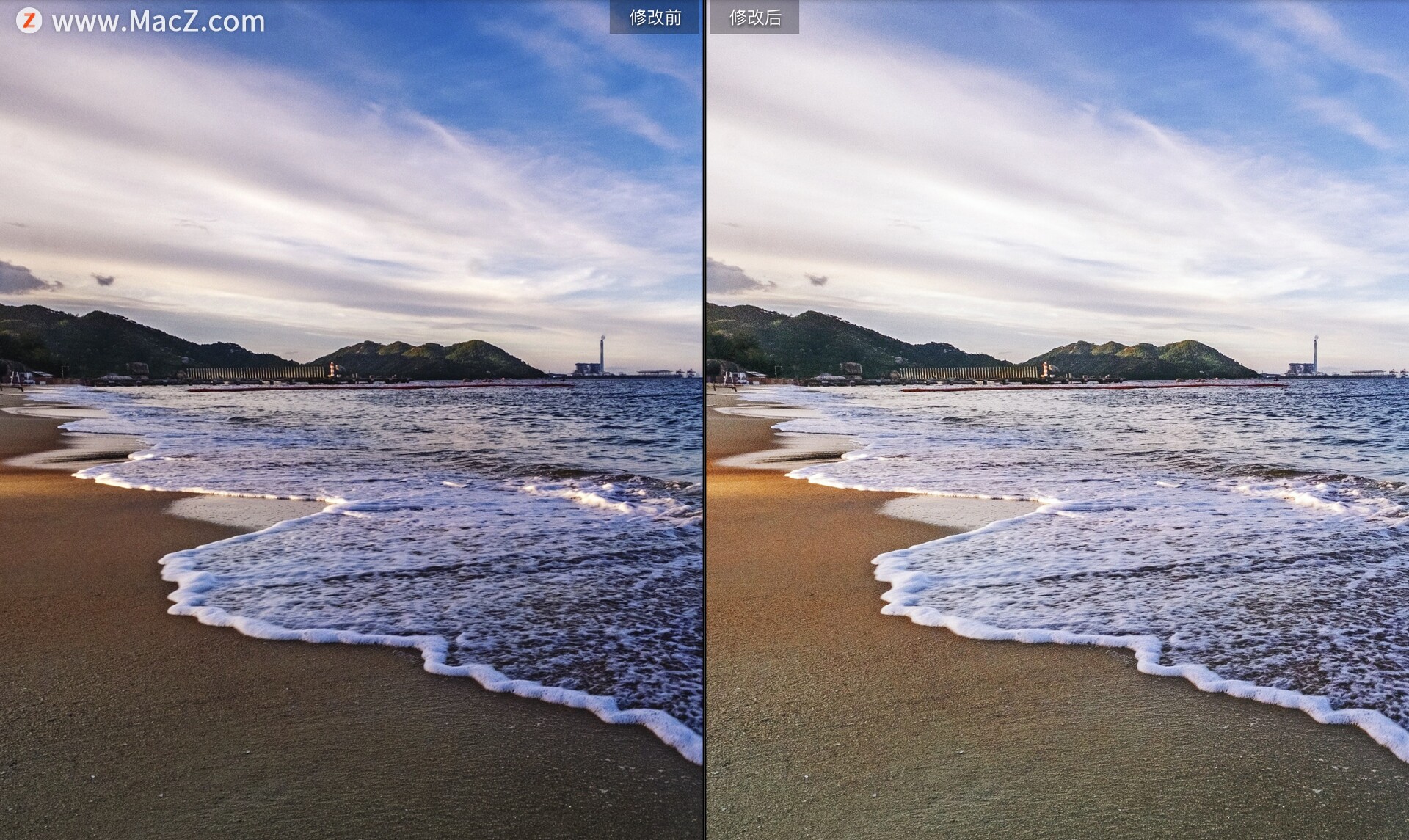Click the 修改后 after label
The width and height of the screenshot is (1409, 840).
point(754,17)
